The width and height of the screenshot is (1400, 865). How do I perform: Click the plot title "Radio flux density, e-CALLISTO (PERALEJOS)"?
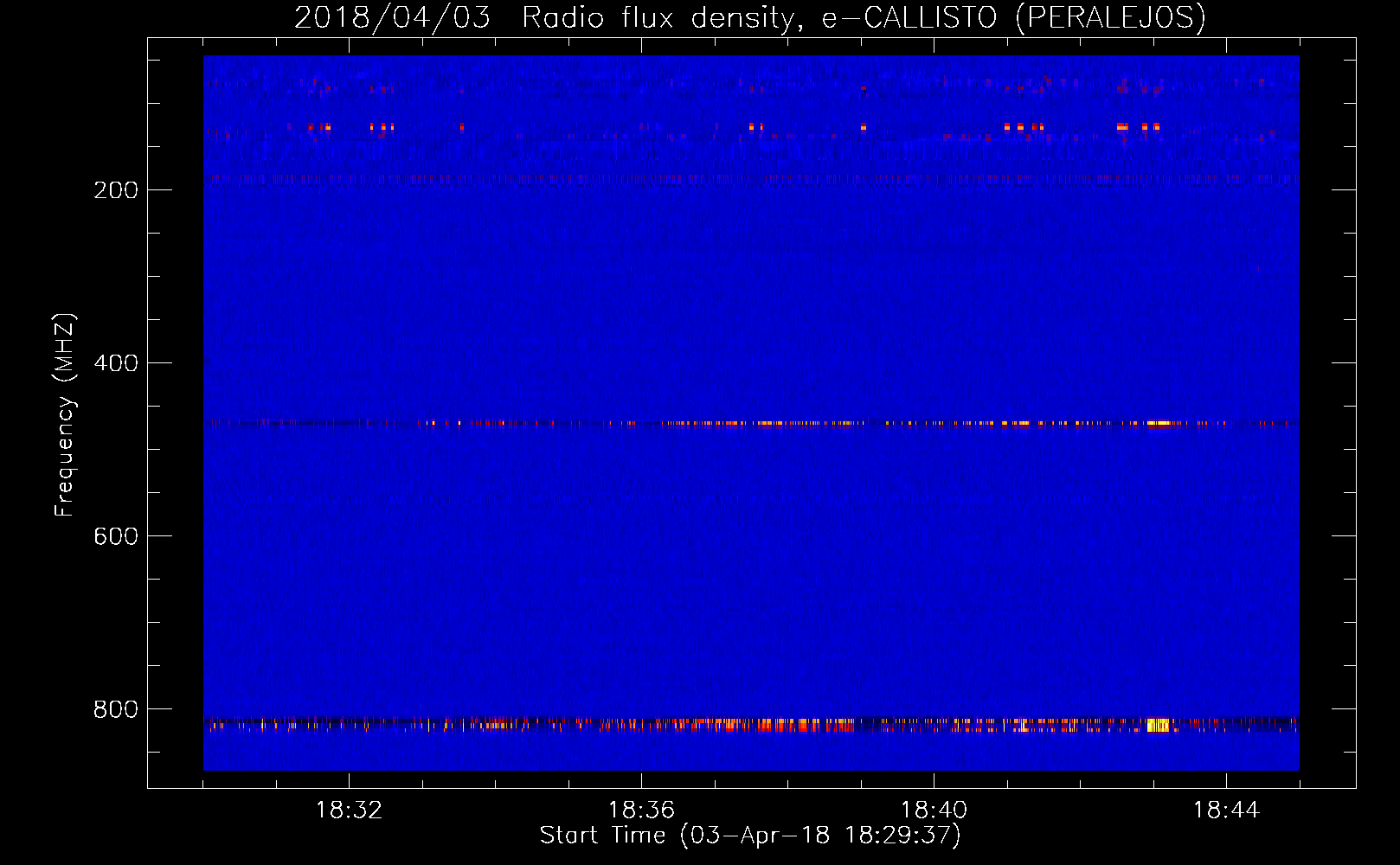(x=864, y=17)
